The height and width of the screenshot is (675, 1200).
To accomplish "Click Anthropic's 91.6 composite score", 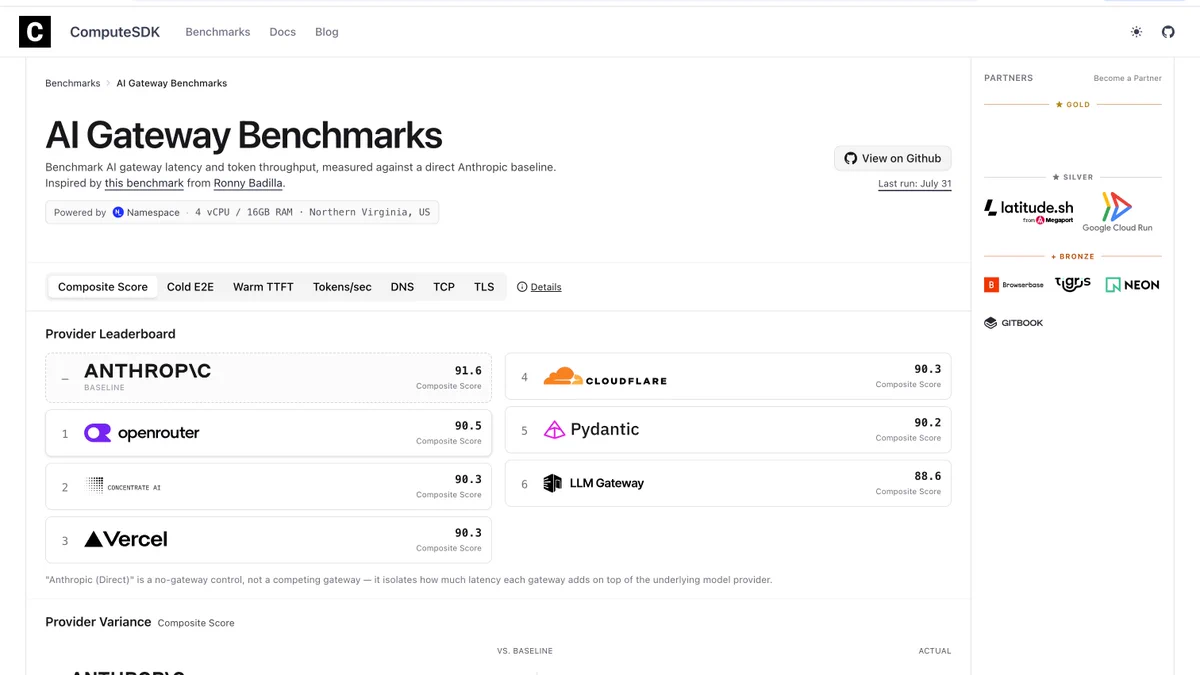I will point(468,371).
